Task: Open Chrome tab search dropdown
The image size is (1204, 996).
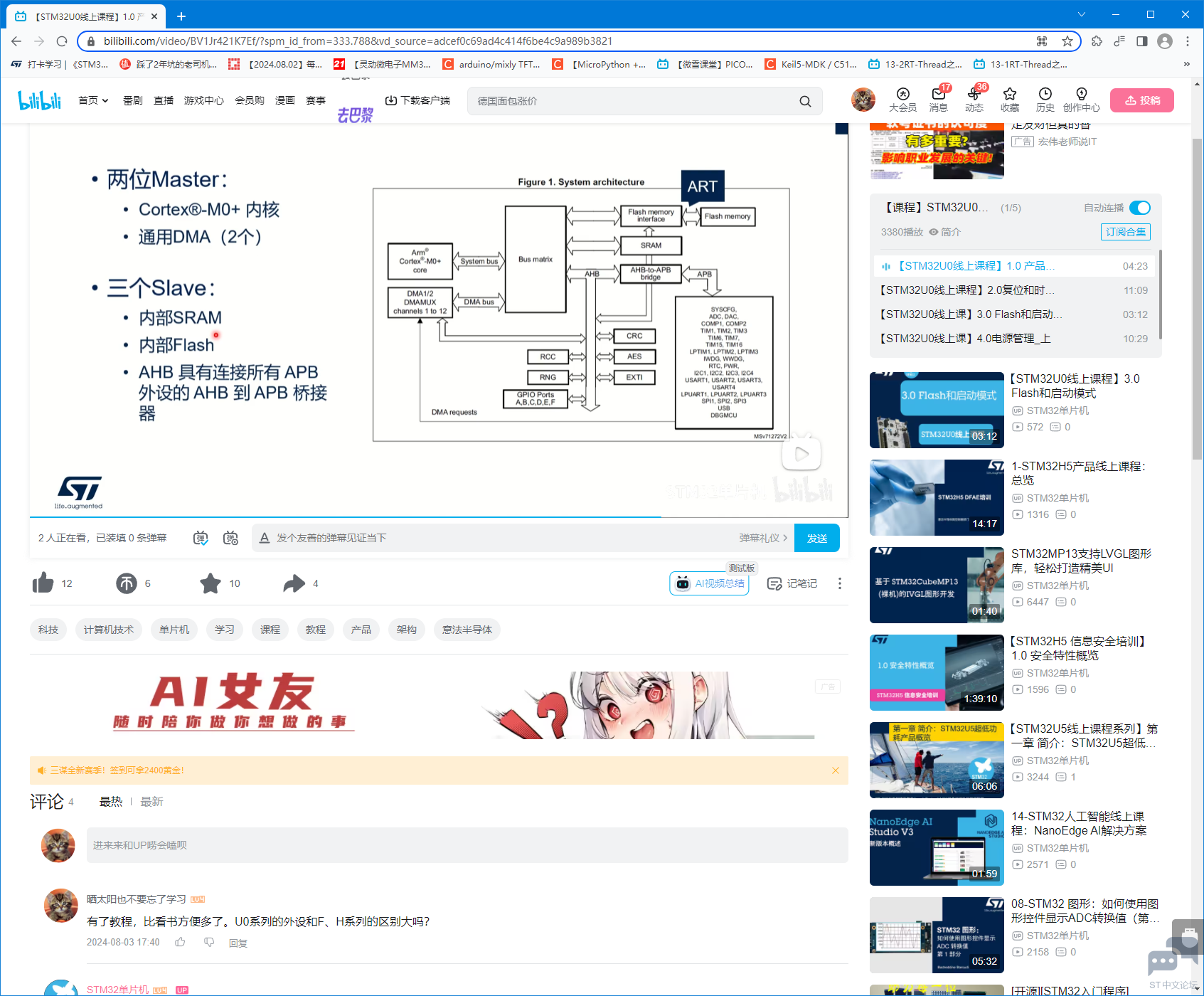Action: tap(1081, 14)
